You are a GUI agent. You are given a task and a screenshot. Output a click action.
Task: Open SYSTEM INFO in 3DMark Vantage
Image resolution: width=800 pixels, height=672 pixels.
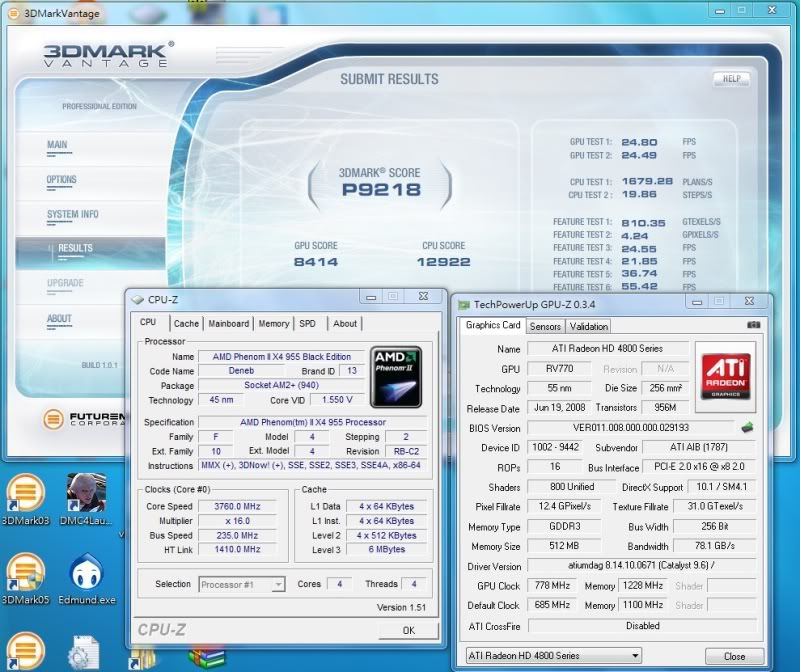click(x=72, y=214)
